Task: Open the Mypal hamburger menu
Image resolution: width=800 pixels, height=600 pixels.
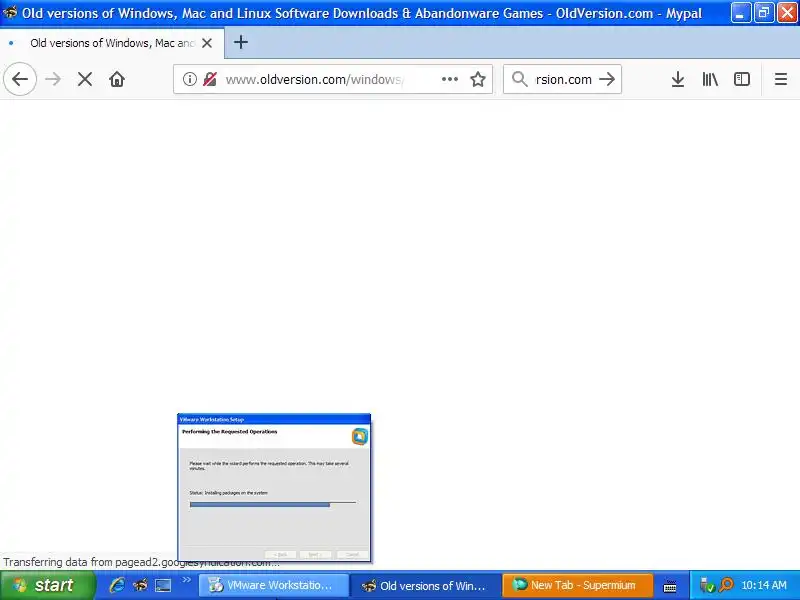Action: pos(781,79)
